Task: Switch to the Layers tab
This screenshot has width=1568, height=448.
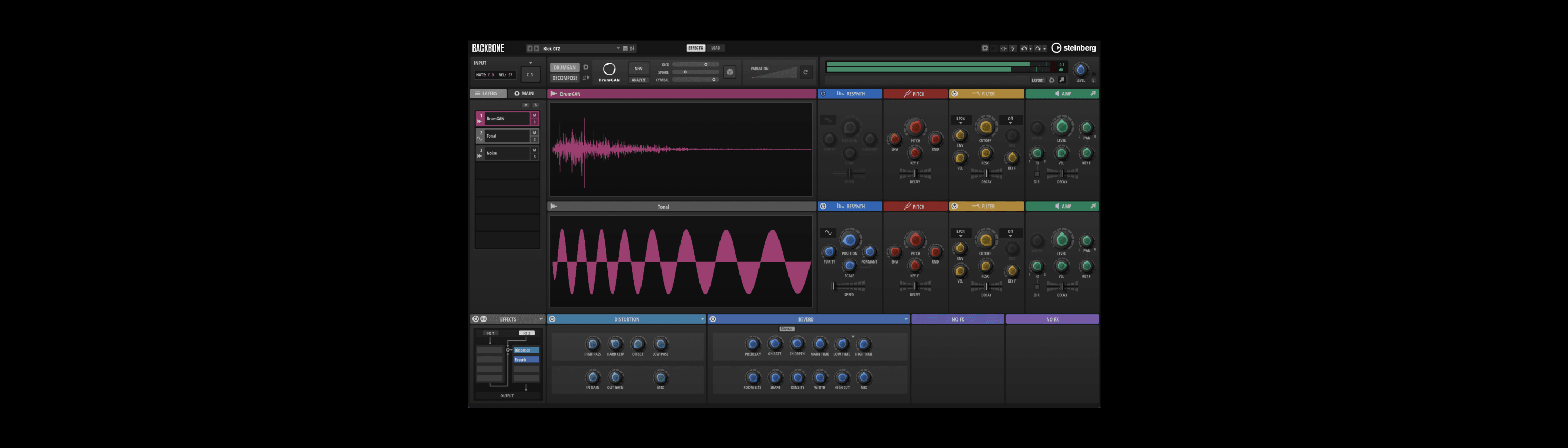Action: (x=488, y=93)
